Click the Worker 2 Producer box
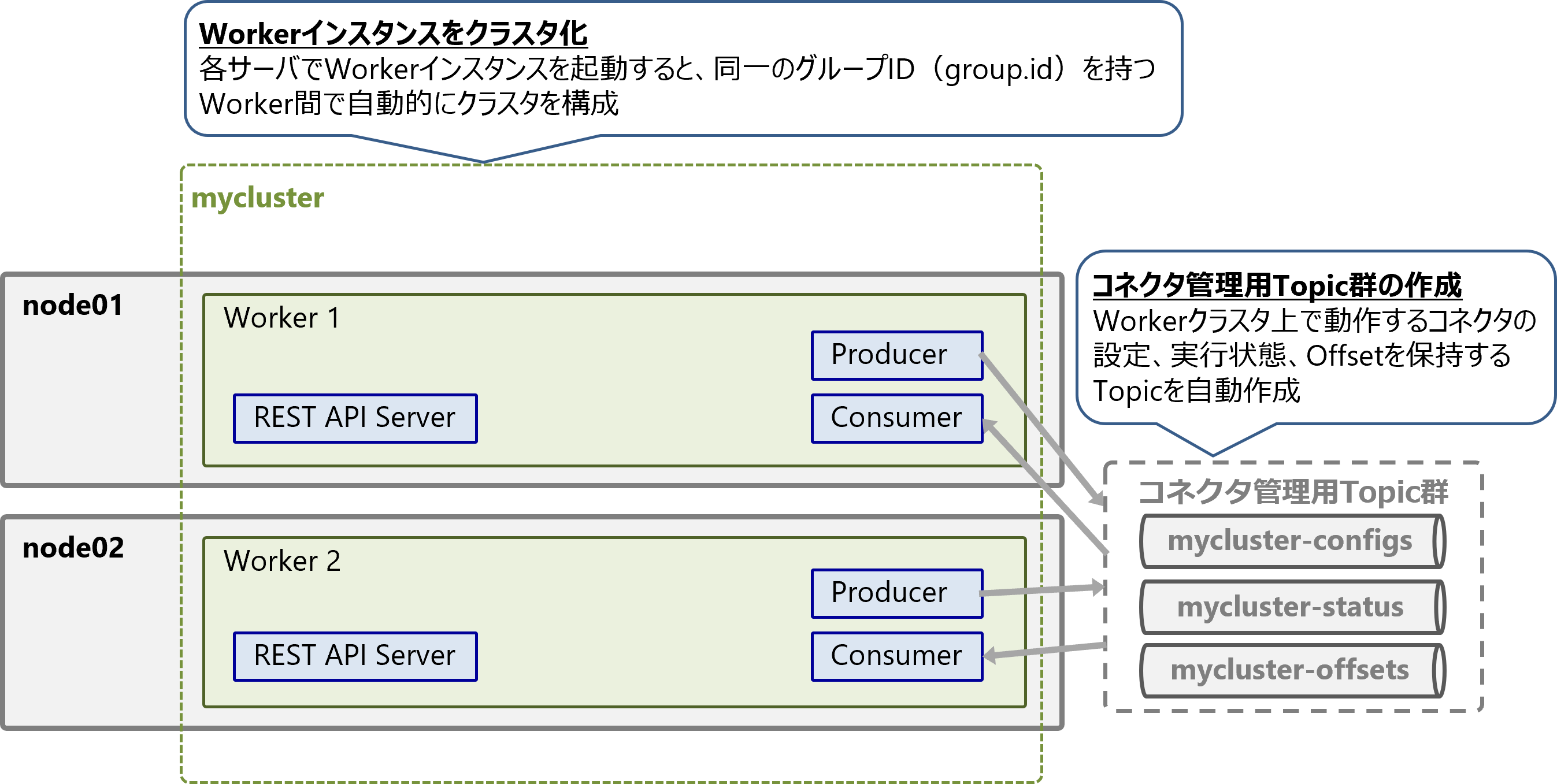The width and height of the screenshot is (1557, 784). pos(896,593)
